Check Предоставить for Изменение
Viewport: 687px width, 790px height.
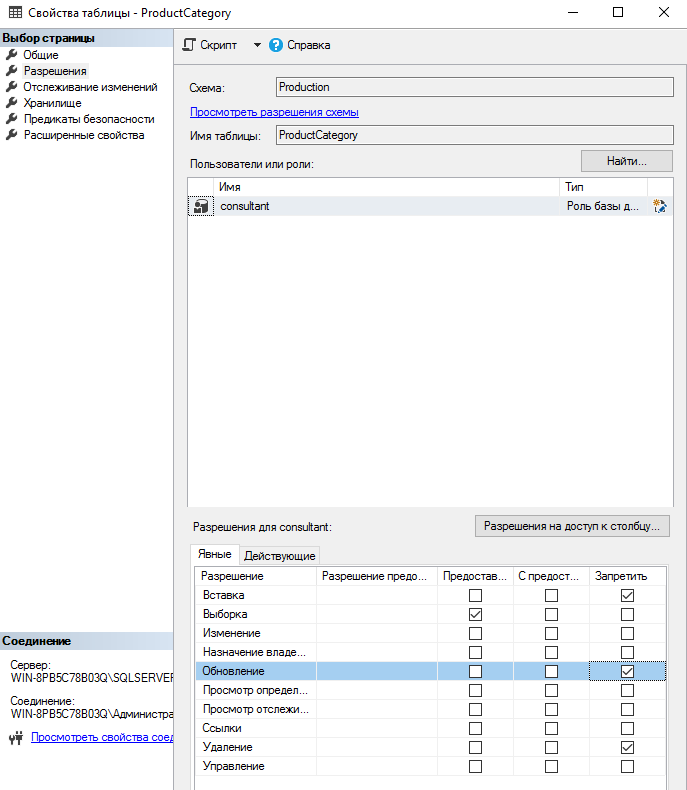pyautogui.click(x=475, y=633)
